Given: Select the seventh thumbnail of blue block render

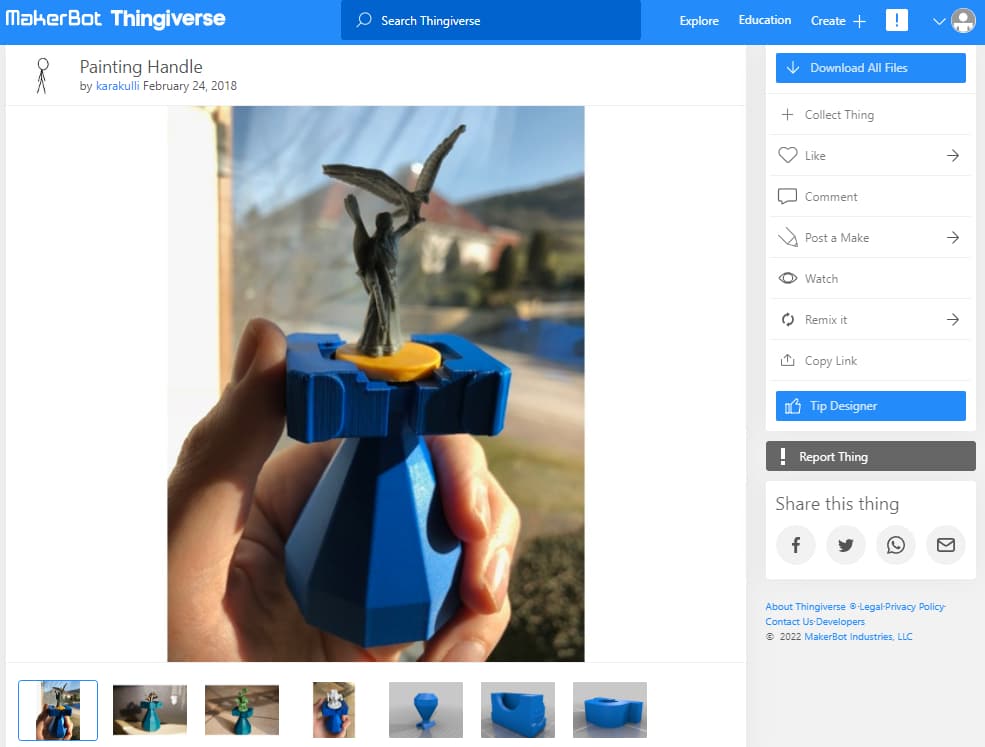Looking at the screenshot, I should point(609,710).
